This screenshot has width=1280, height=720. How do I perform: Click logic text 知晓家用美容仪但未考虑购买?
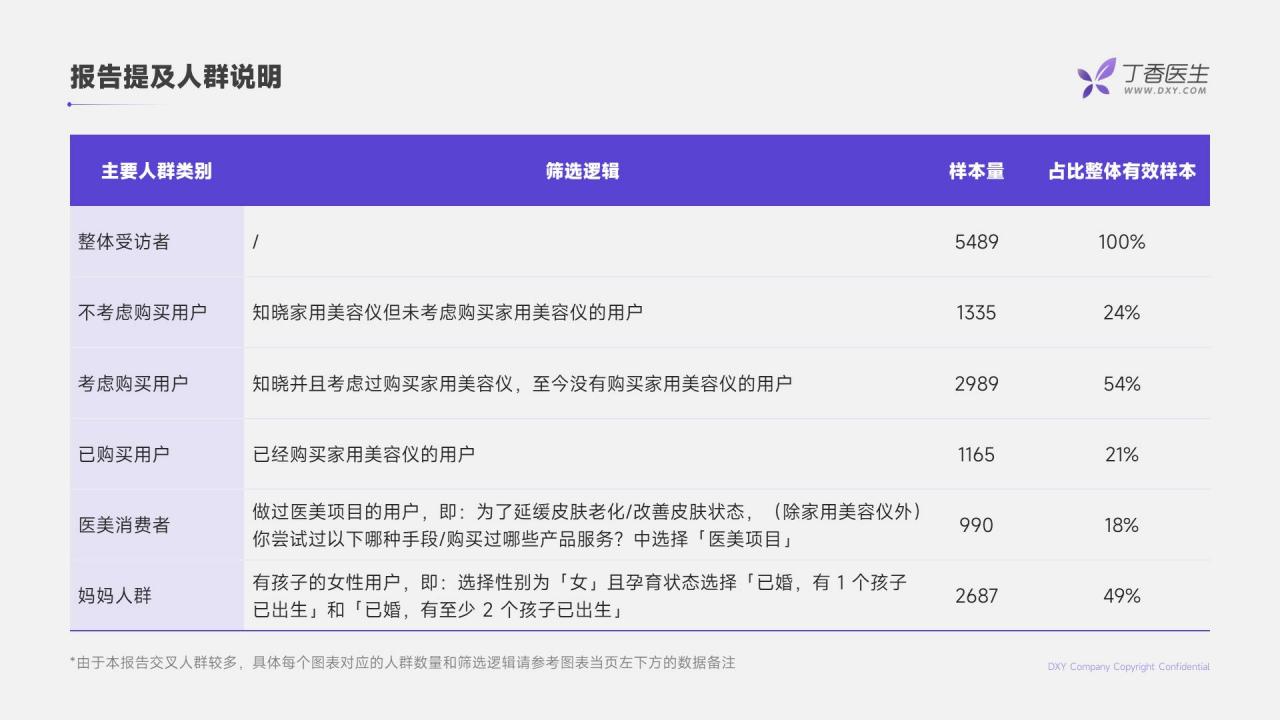(x=447, y=312)
